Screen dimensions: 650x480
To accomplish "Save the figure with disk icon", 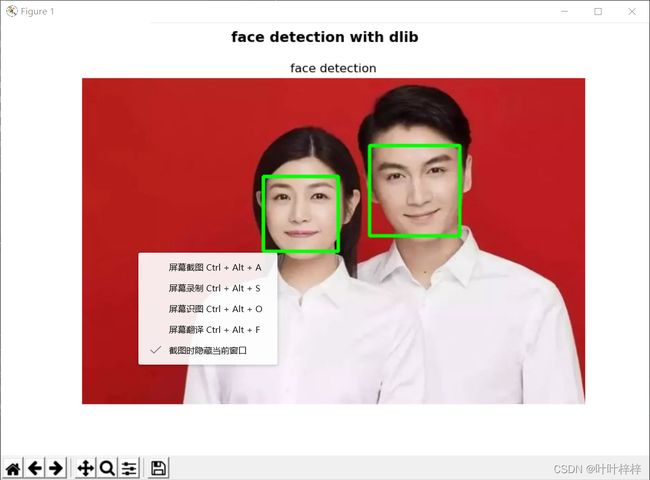I will tap(158, 468).
